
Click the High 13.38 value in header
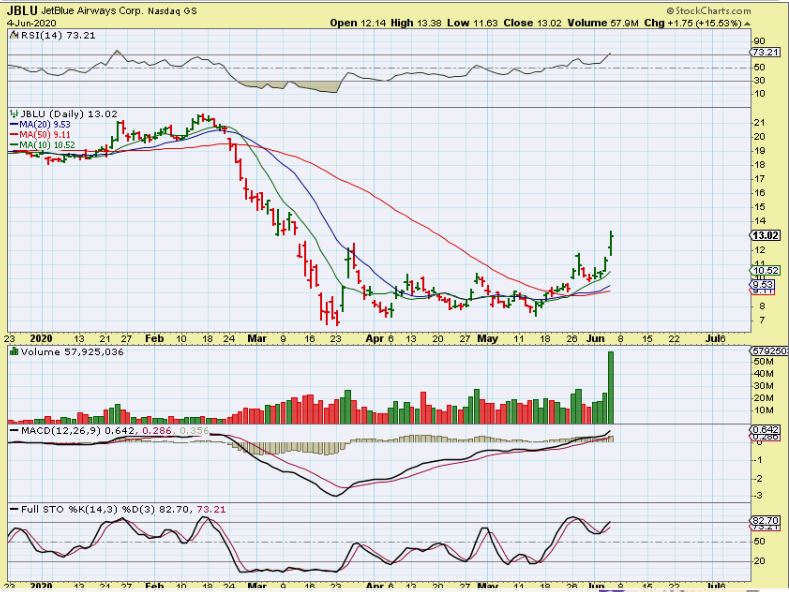[417, 23]
